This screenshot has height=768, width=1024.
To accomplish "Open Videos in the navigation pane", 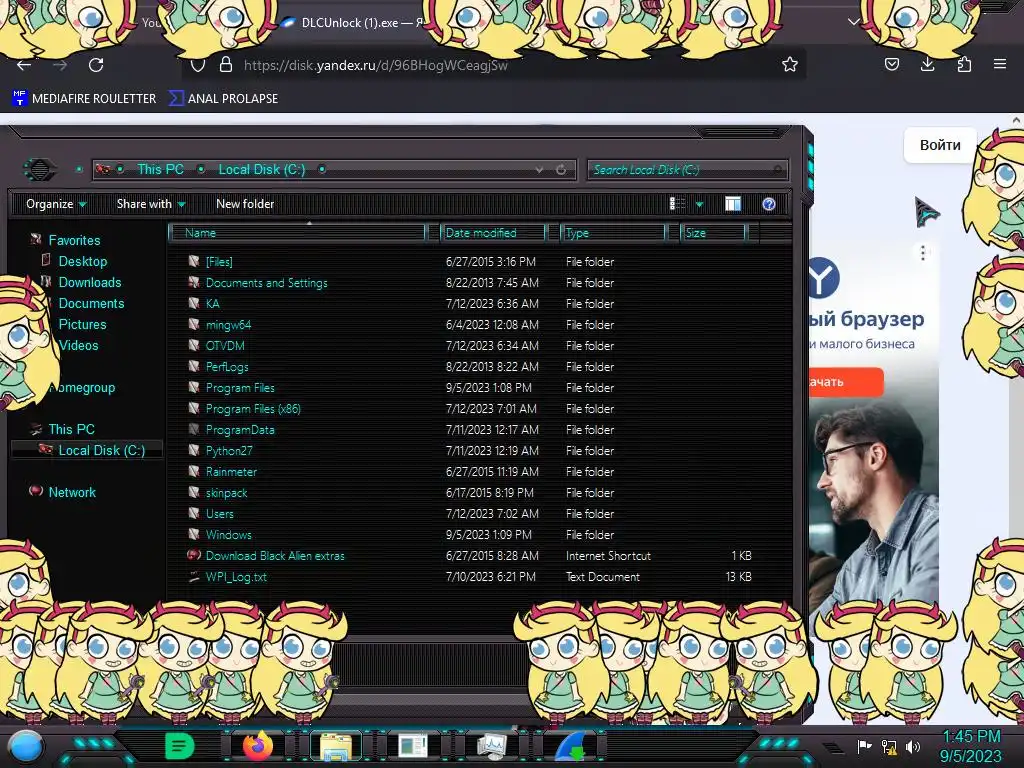I will [x=78, y=345].
